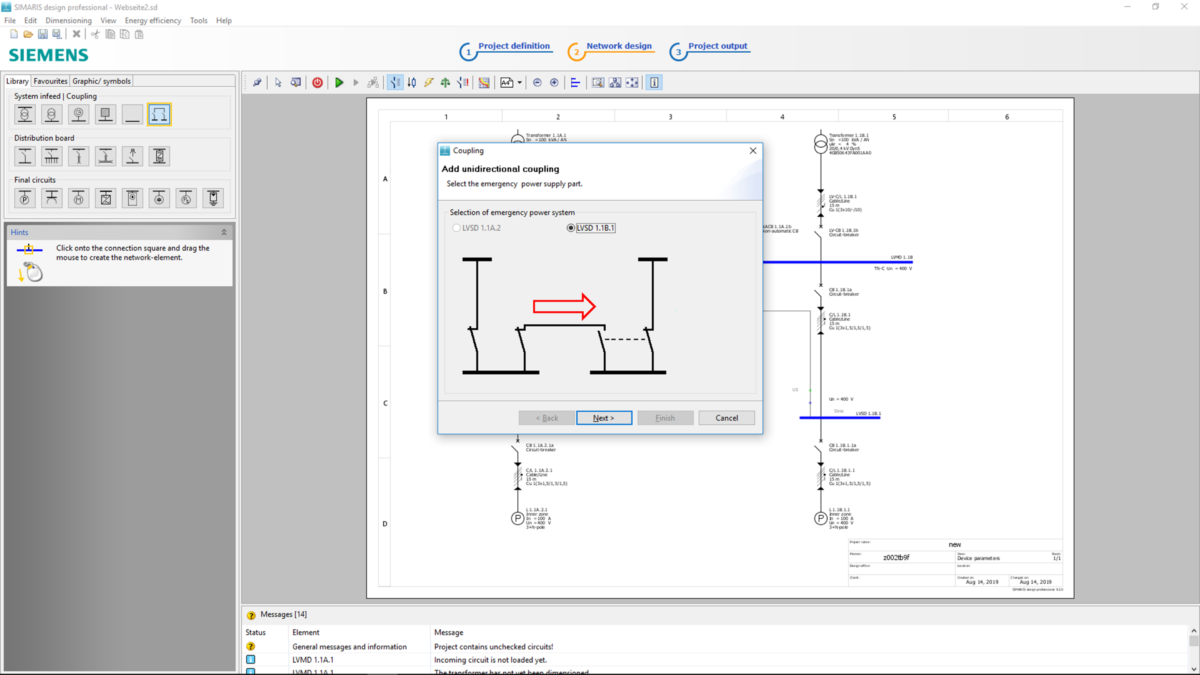Close the Coupling dialog with X
1200x675 pixels.
click(x=753, y=151)
